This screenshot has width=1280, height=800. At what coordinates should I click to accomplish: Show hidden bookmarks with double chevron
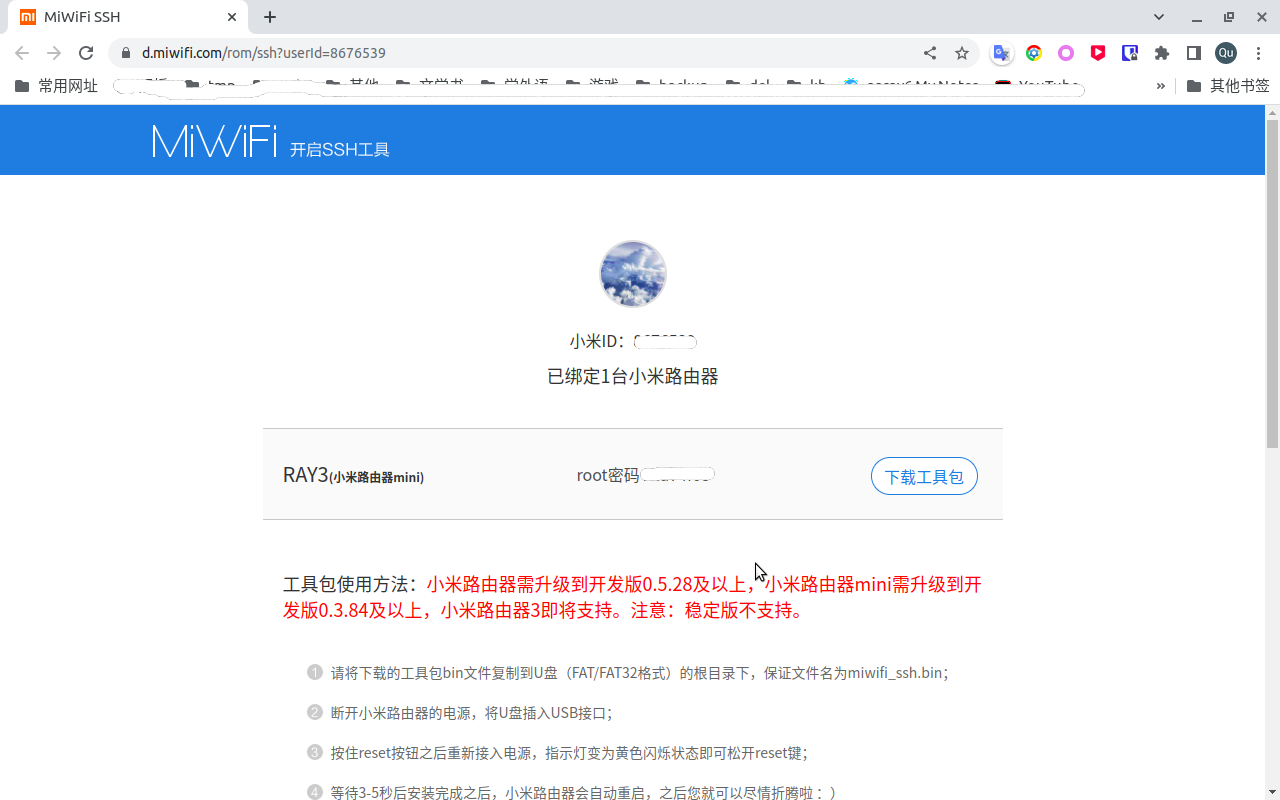pyautogui.click(x=1161, y=86)
